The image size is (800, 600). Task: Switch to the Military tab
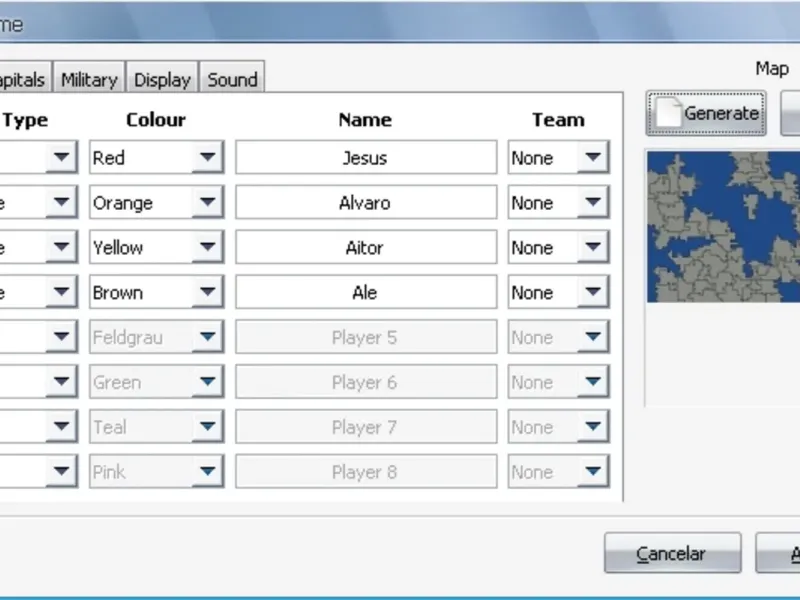89,78
